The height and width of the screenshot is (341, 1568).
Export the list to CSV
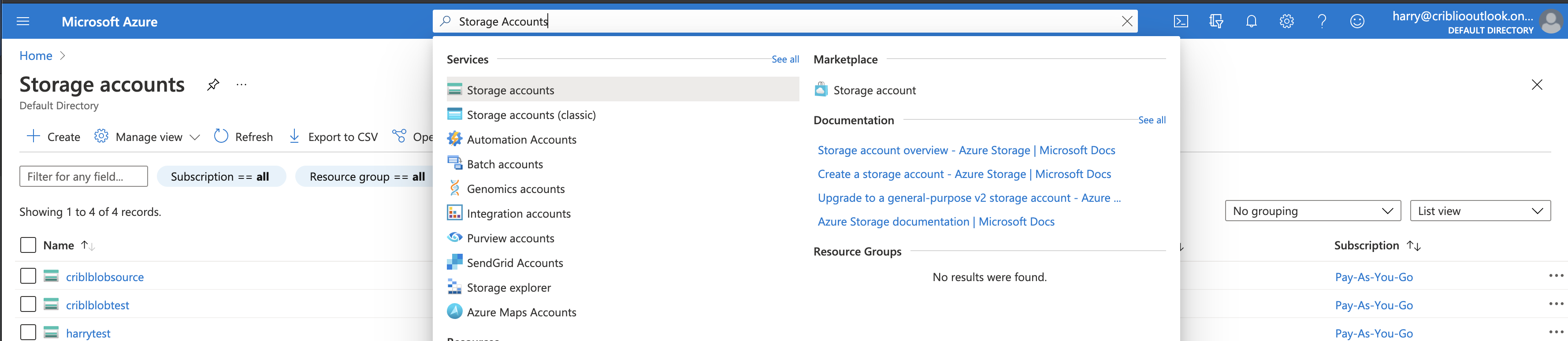click(333, 137)
